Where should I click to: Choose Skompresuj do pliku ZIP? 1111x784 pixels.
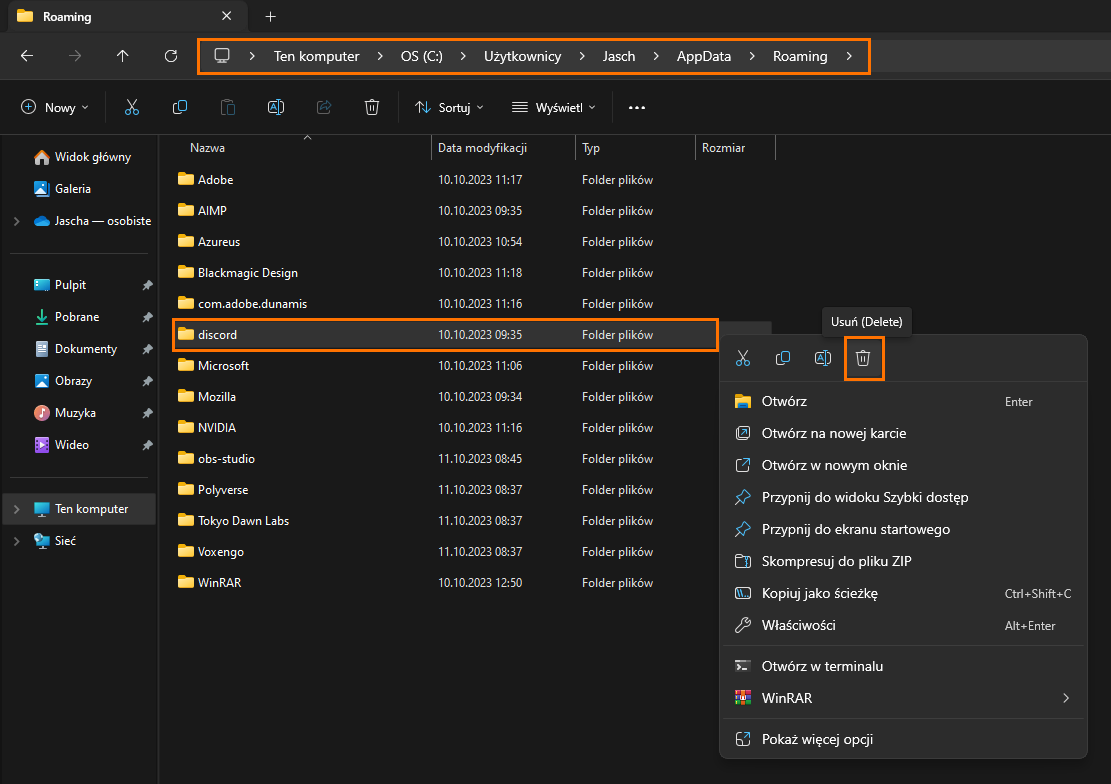tap(903, 561)
